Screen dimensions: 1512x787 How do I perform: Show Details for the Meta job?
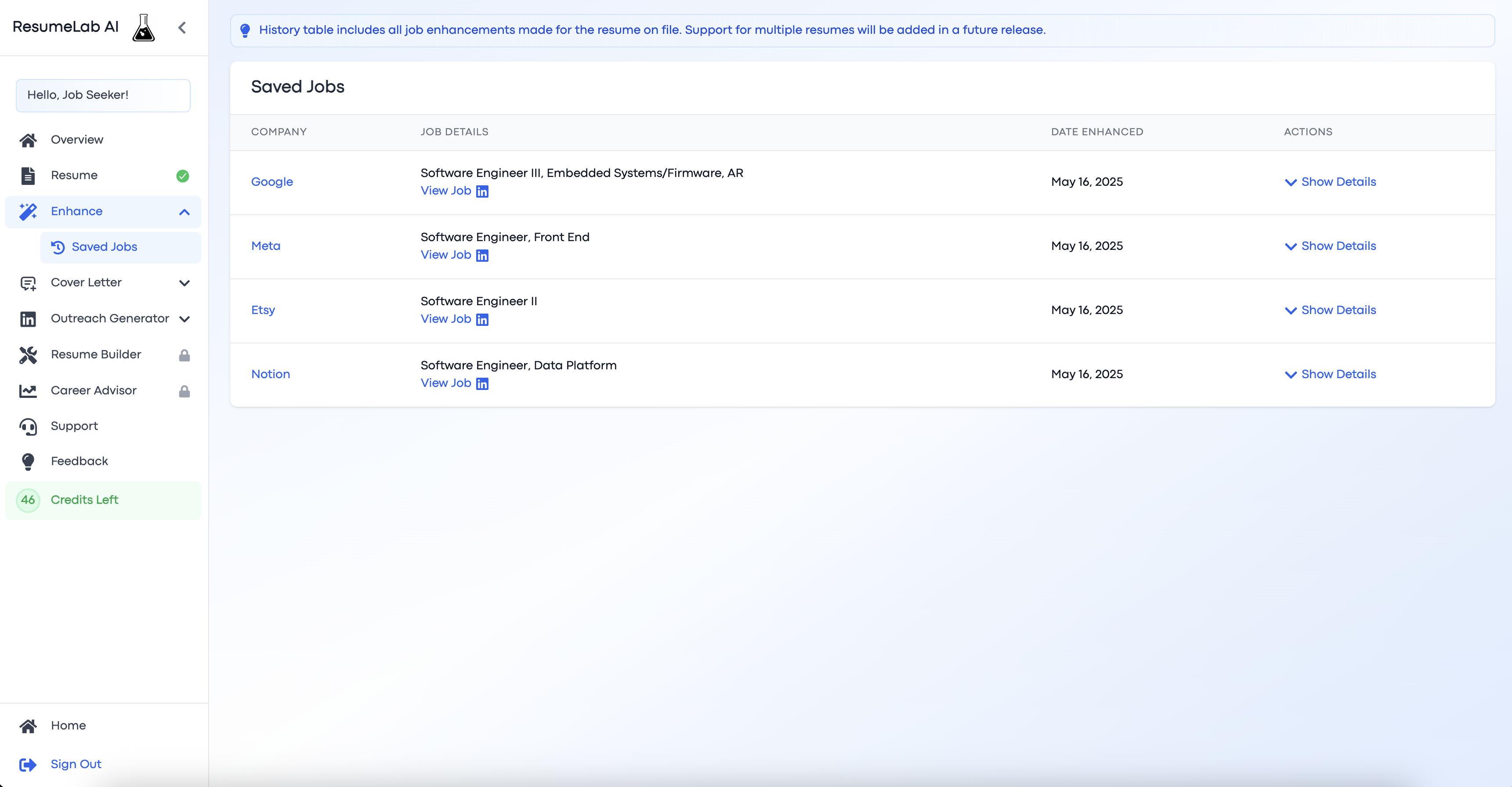point(1330,246)
